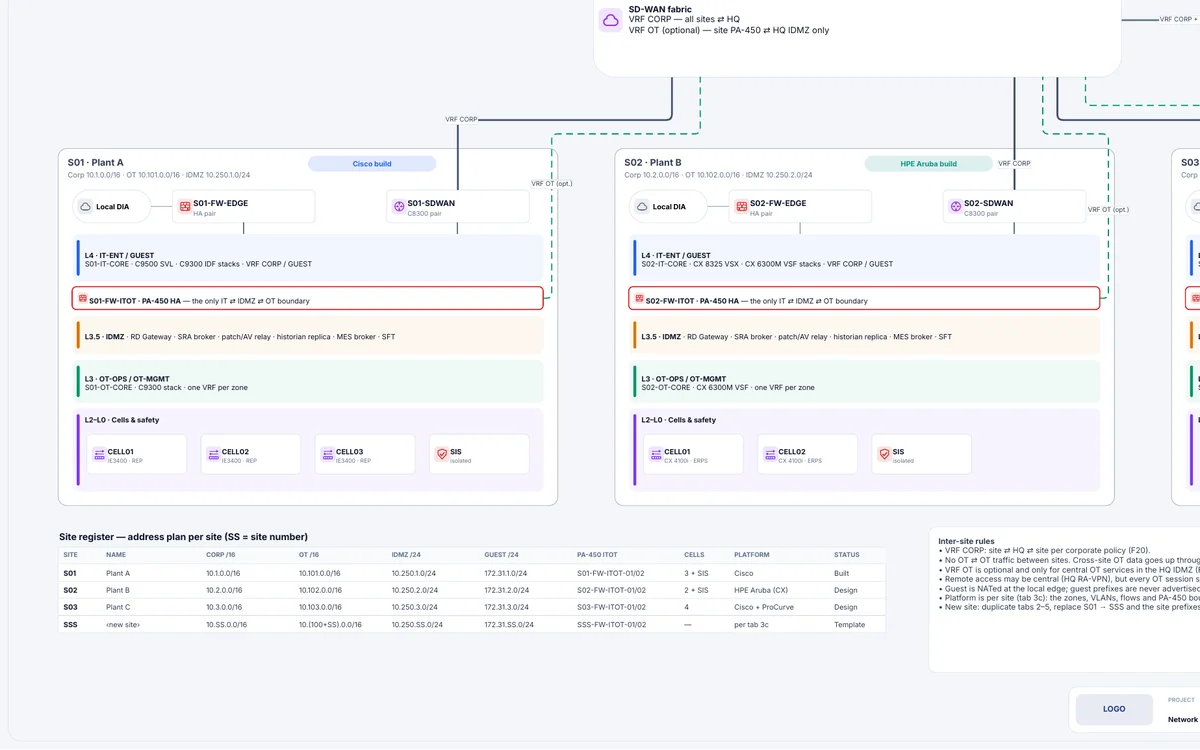Screen dimensions: 1200x750
Task: Click "L2–L0 · Cells & safety" label in Plant B
Action: pos(679,420)
